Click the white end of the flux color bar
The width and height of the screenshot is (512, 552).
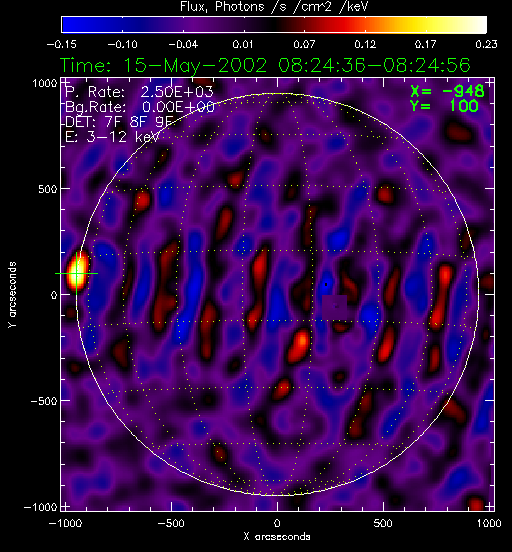[475, 25]
